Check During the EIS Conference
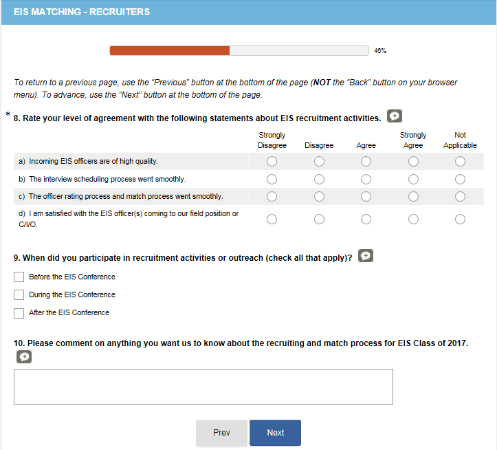 click(x=19, y=295)
